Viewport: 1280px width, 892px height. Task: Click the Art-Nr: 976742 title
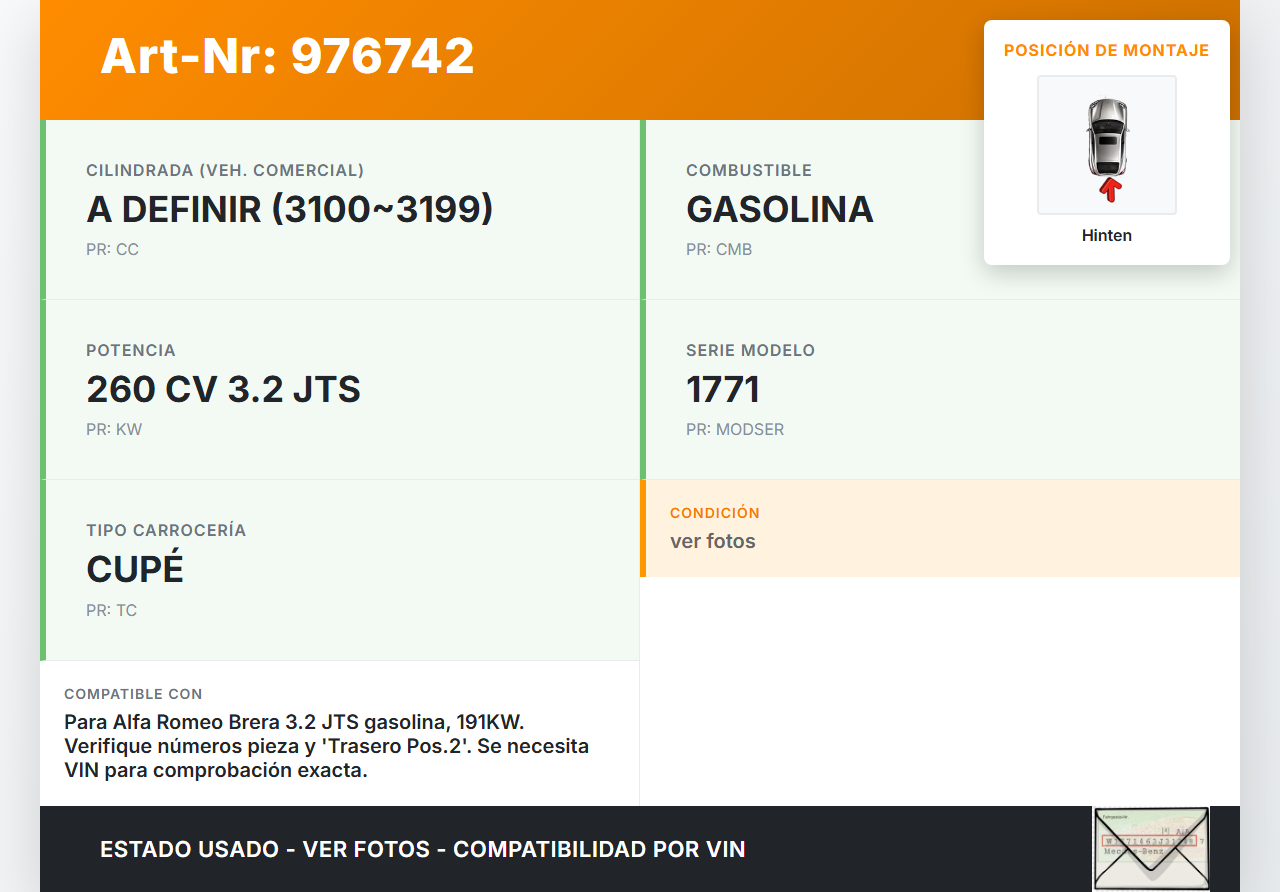click(x=287, y=56)
